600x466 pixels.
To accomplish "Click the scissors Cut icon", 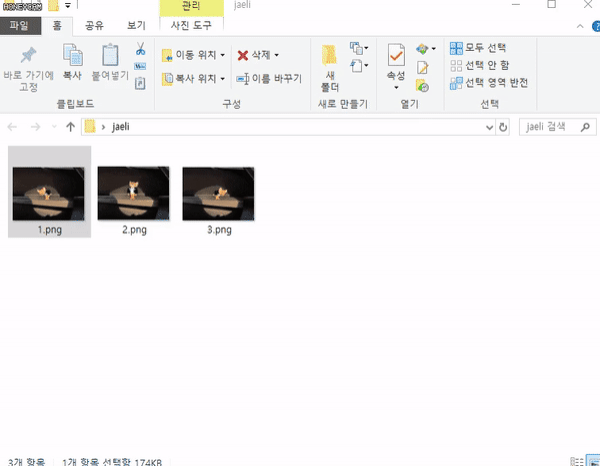I will [x=140, y=49].
